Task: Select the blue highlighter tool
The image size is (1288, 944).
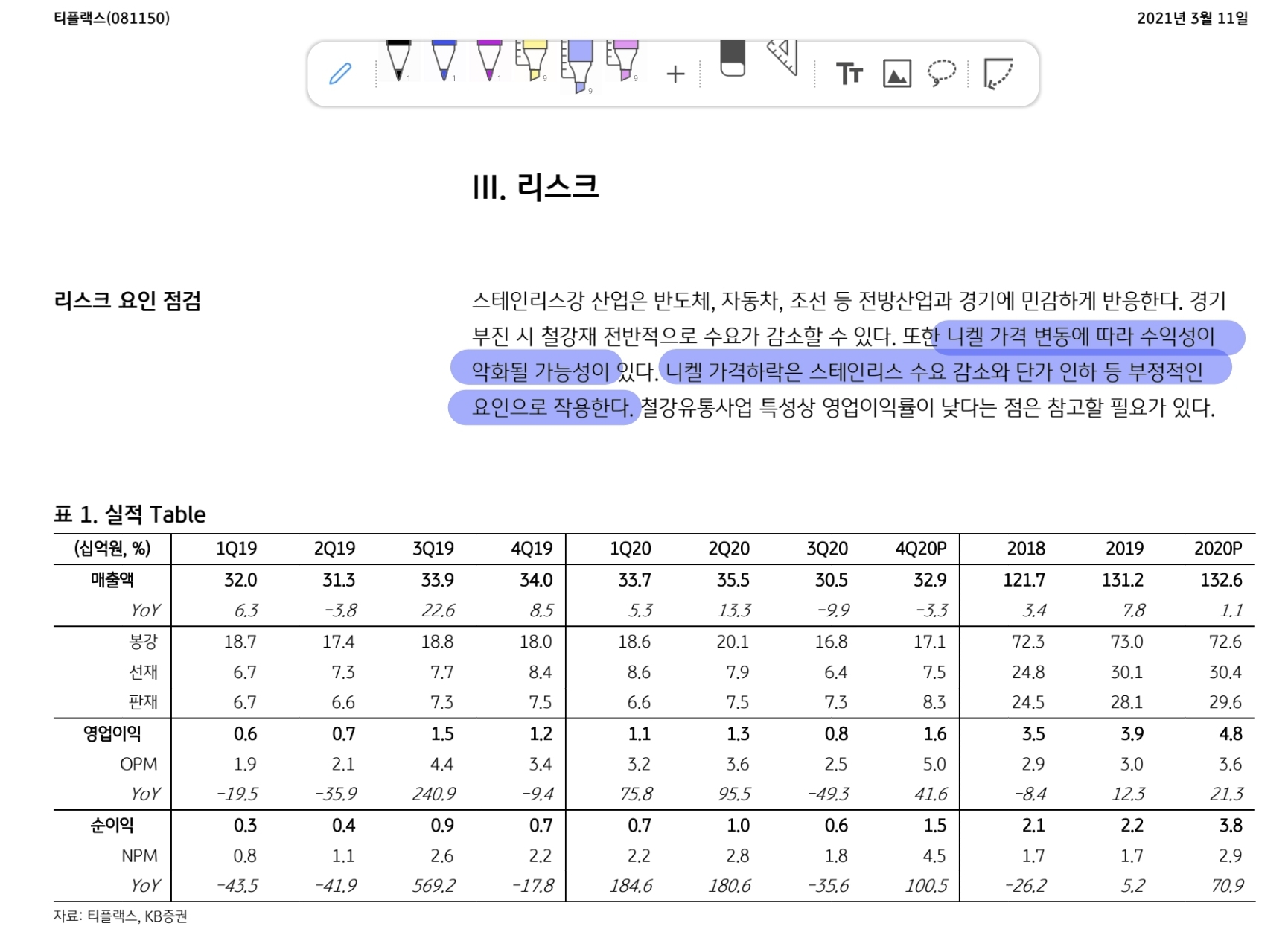Action: pyautogui.click(x=578, y=67)
